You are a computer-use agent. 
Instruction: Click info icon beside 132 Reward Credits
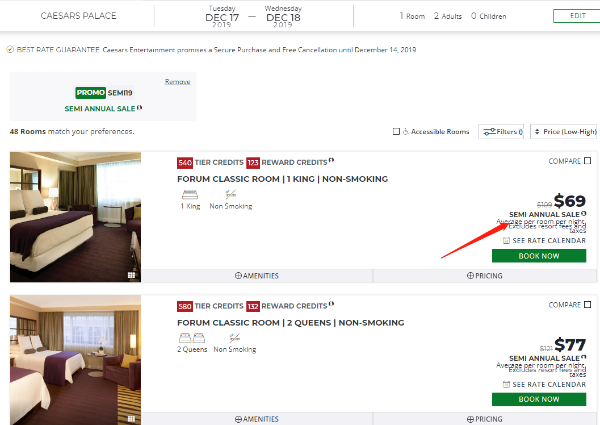(x=331, y=304)
